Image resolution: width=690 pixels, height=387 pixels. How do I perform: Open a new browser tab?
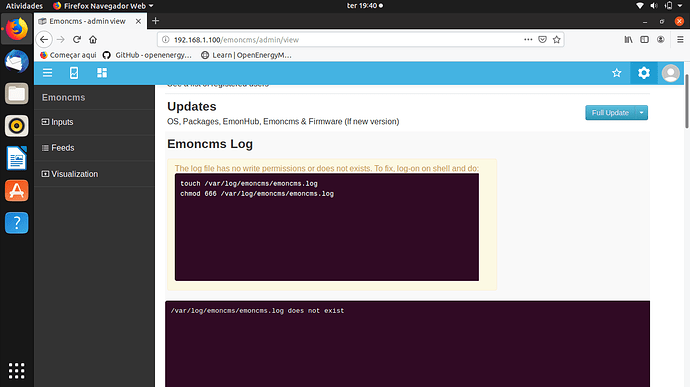[x=155, y=21]
